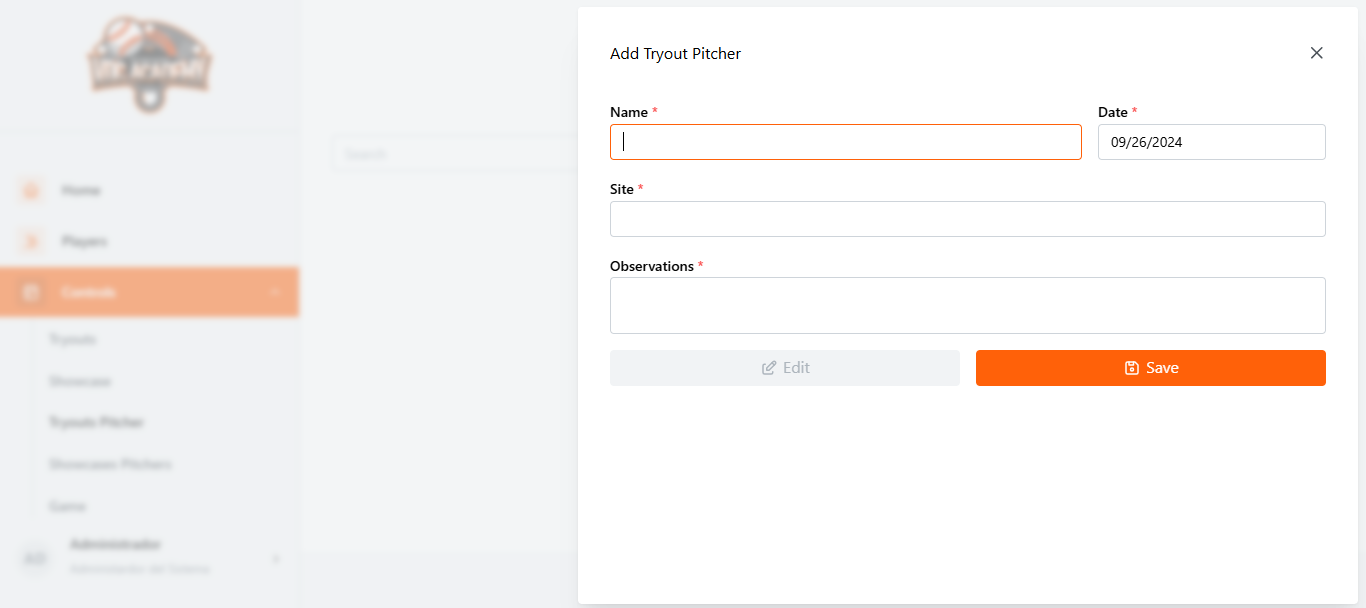Open the Date field showing 09/26/2024
This screenshot has height=608, width=1366.
point(1211,142)
